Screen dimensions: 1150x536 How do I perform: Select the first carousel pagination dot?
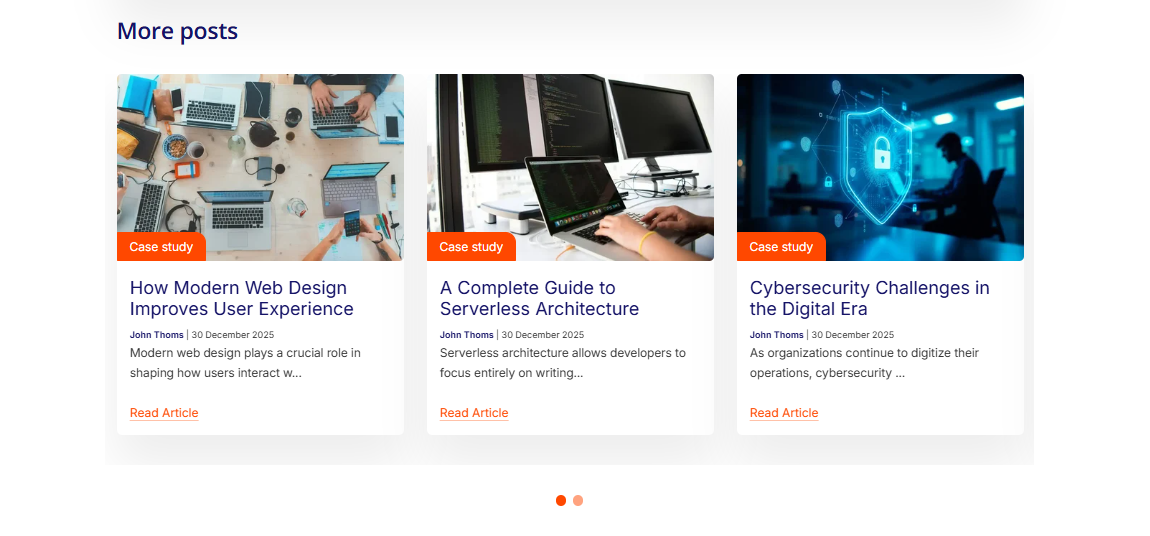coord(561,501)
